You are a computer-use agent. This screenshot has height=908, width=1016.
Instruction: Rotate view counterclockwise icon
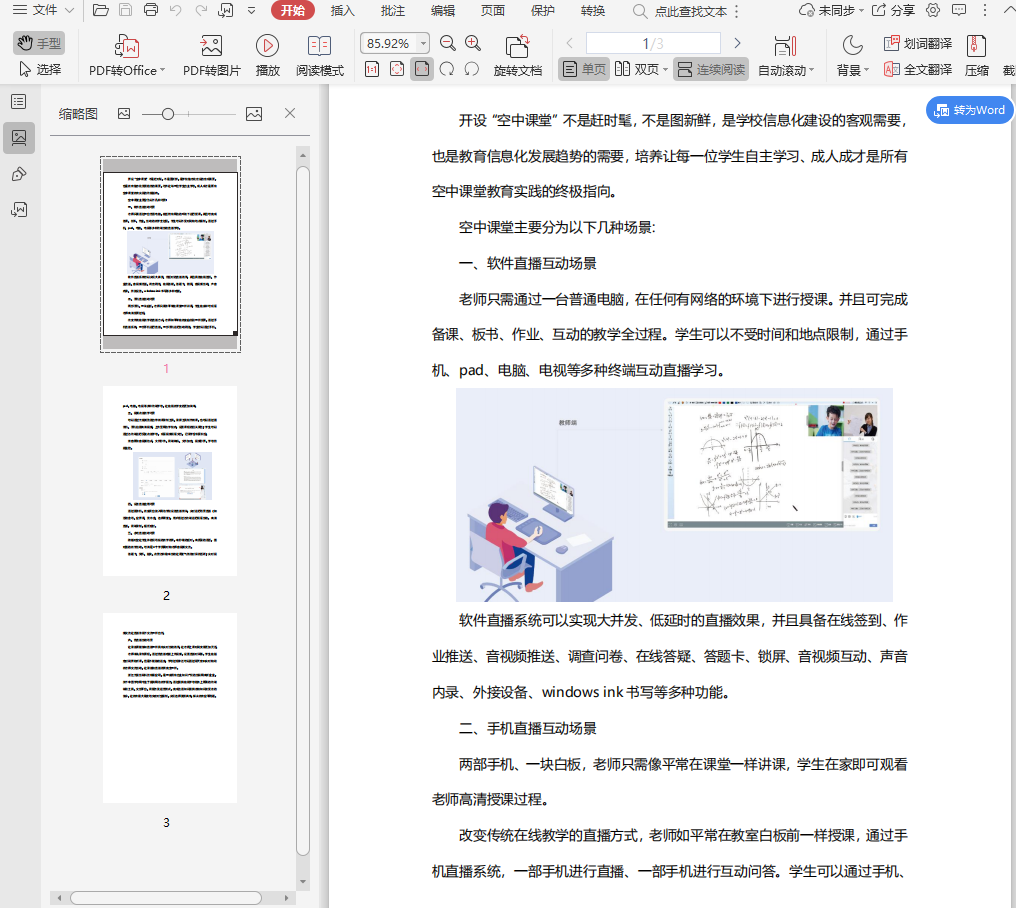tap(472, 69)
